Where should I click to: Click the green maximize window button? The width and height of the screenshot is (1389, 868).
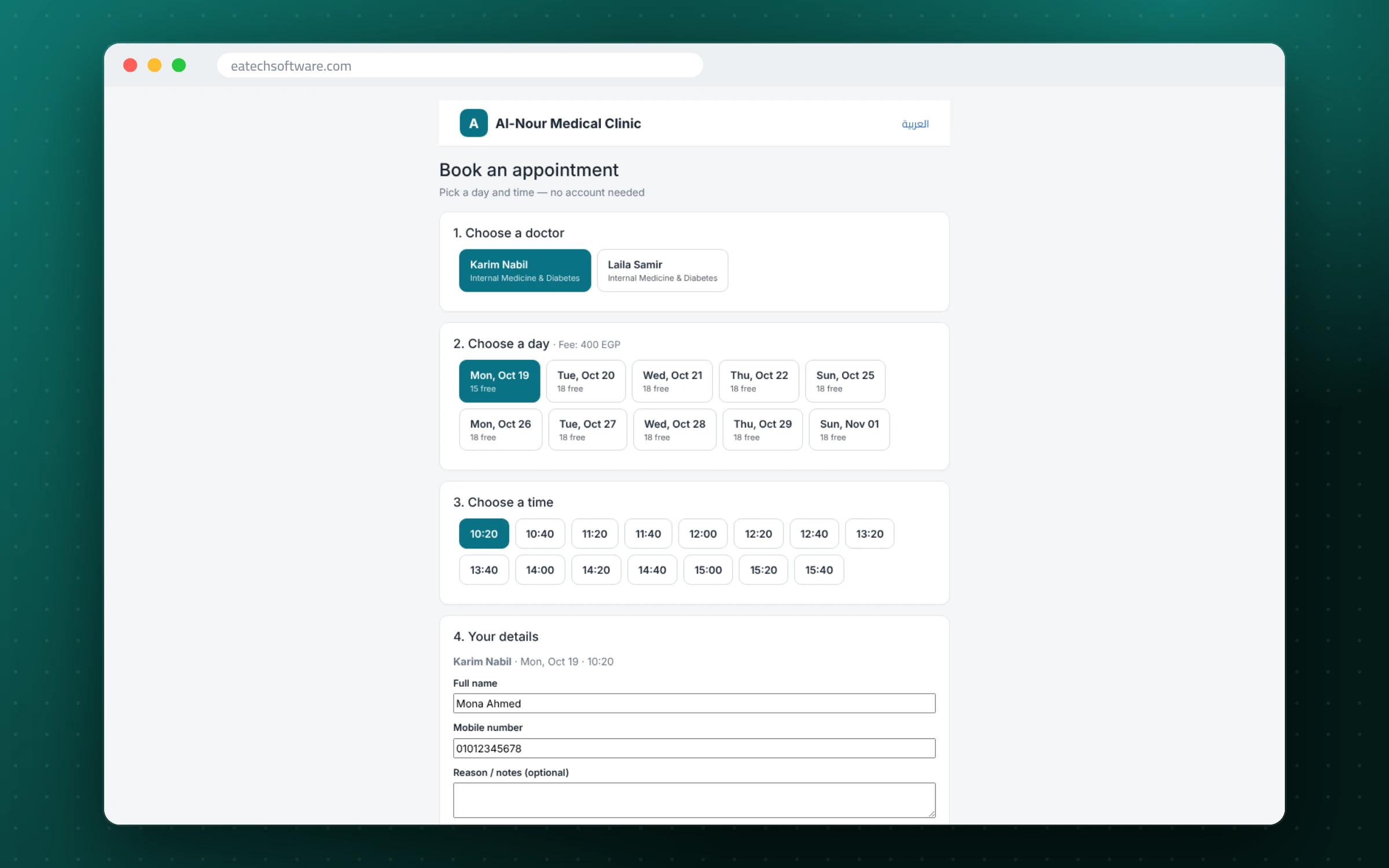click(x=179, y=65)
